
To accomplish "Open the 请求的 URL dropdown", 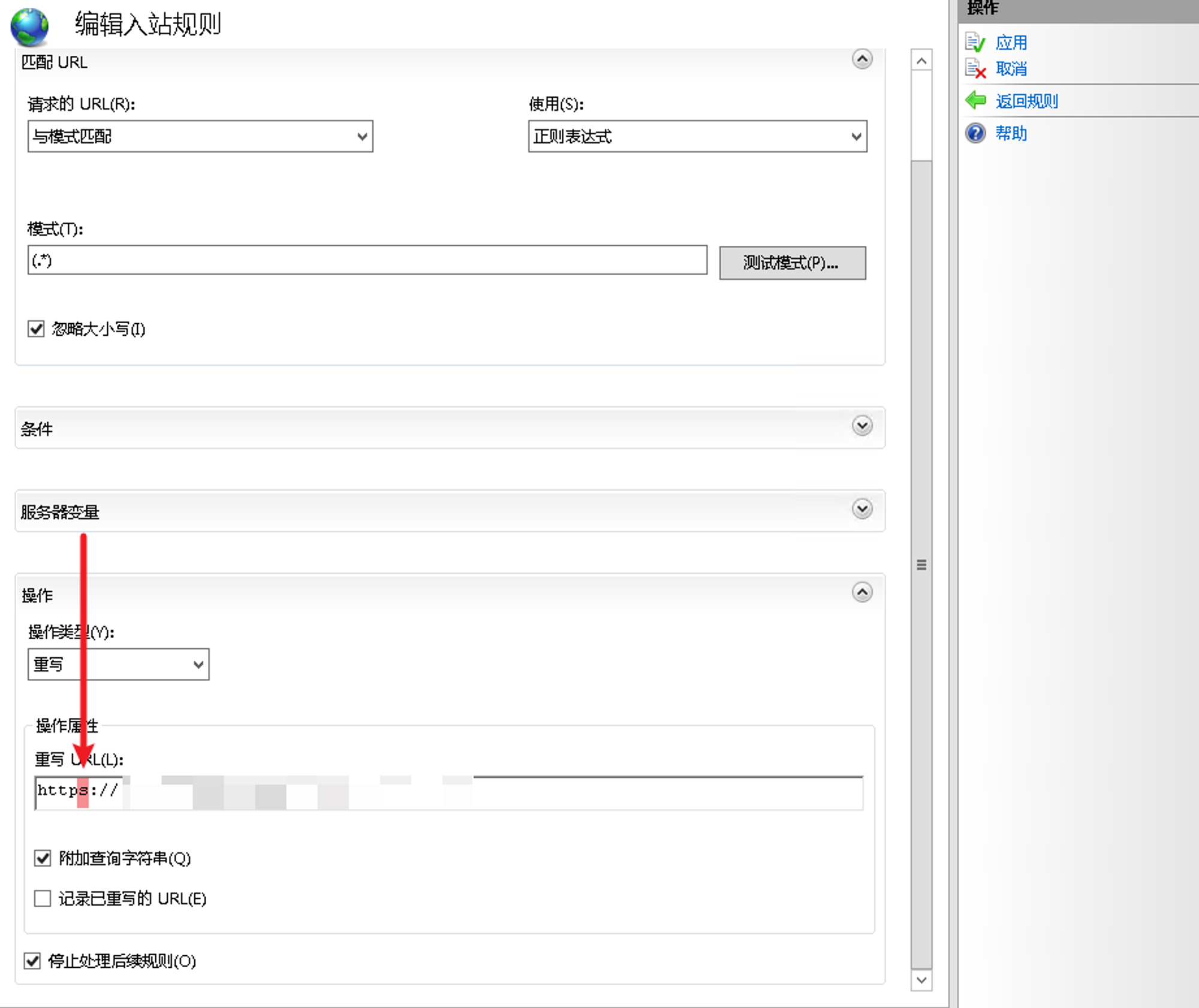I will click(x=200, y=136).
